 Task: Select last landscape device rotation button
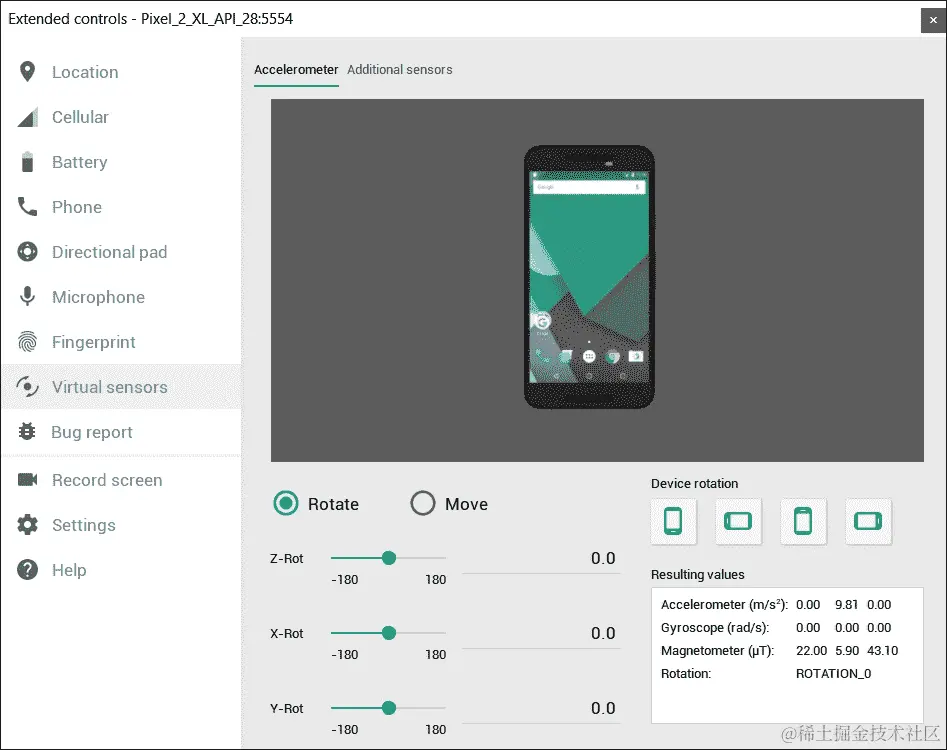point(868,521)
